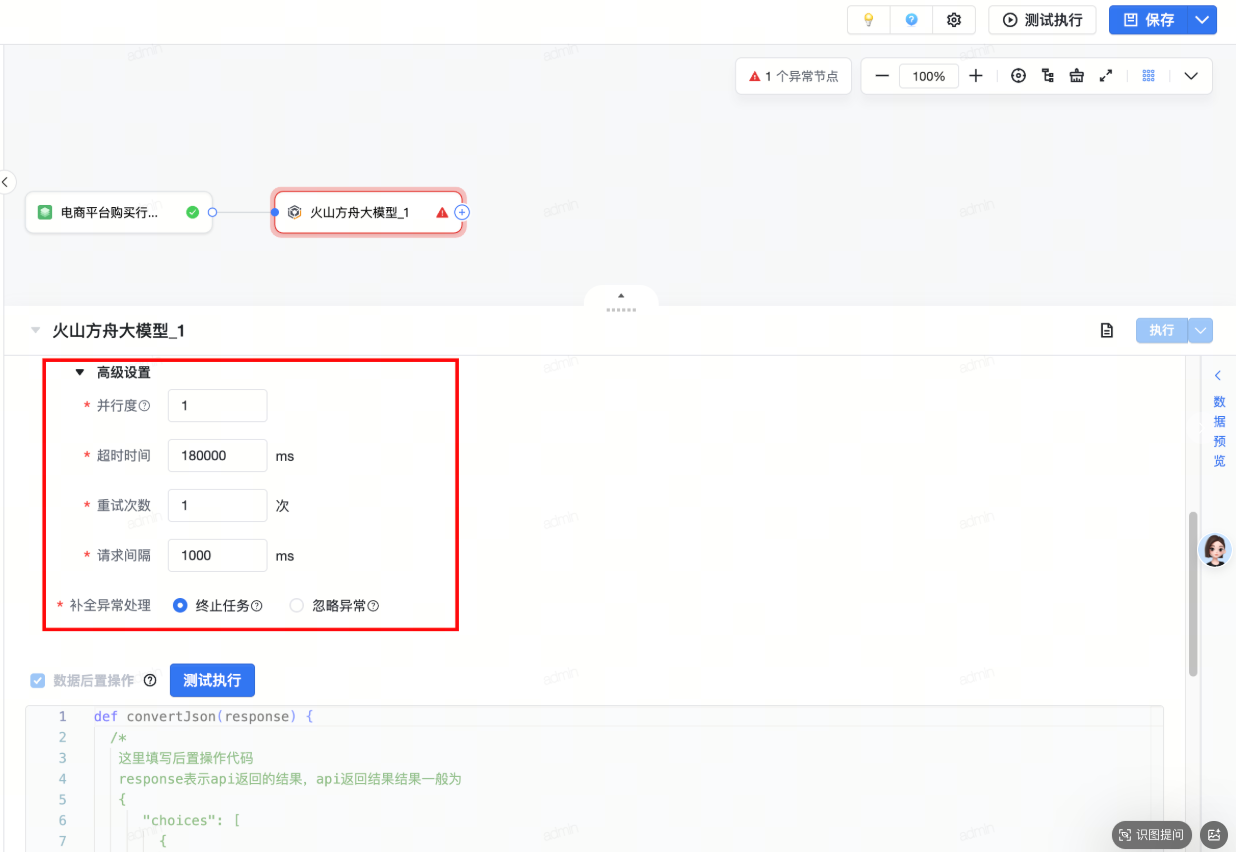This screenshot has width=1236, height=852.
Task: Clear canvas with the broom icon
Action: [x=1077, y=76]
